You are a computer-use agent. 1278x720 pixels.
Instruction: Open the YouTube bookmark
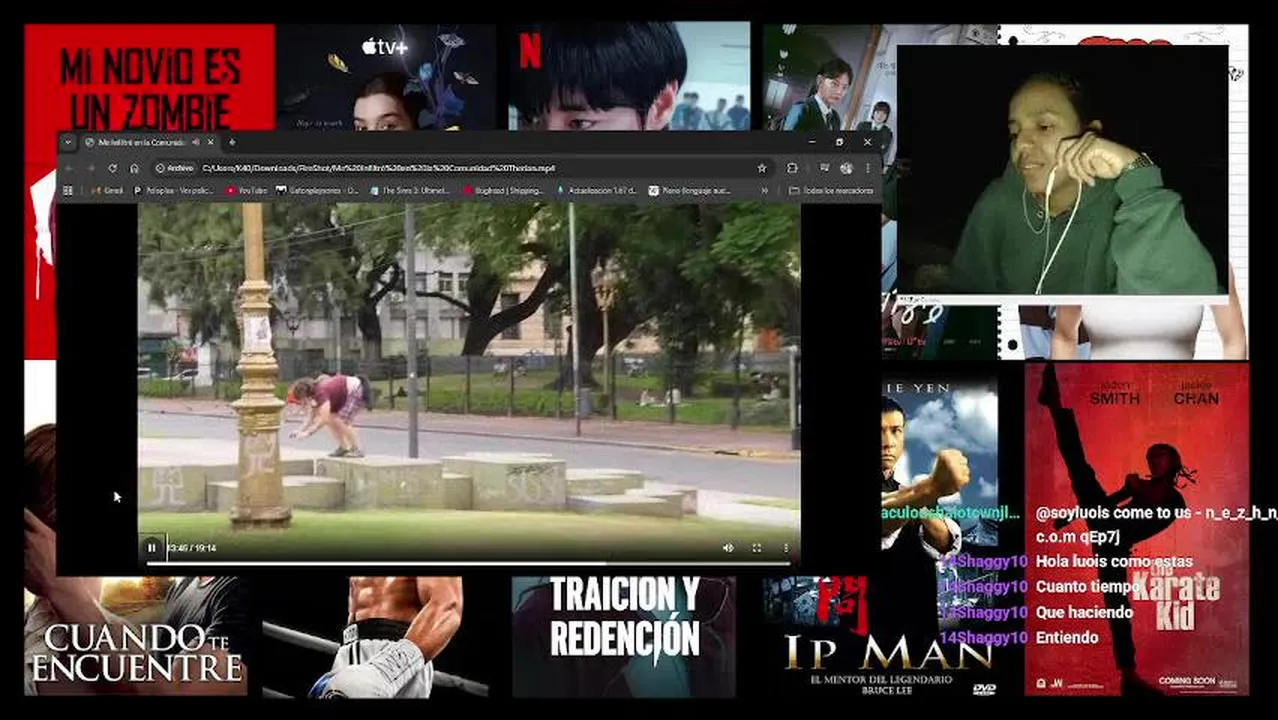pyautogui.click(x=247, y=190)
